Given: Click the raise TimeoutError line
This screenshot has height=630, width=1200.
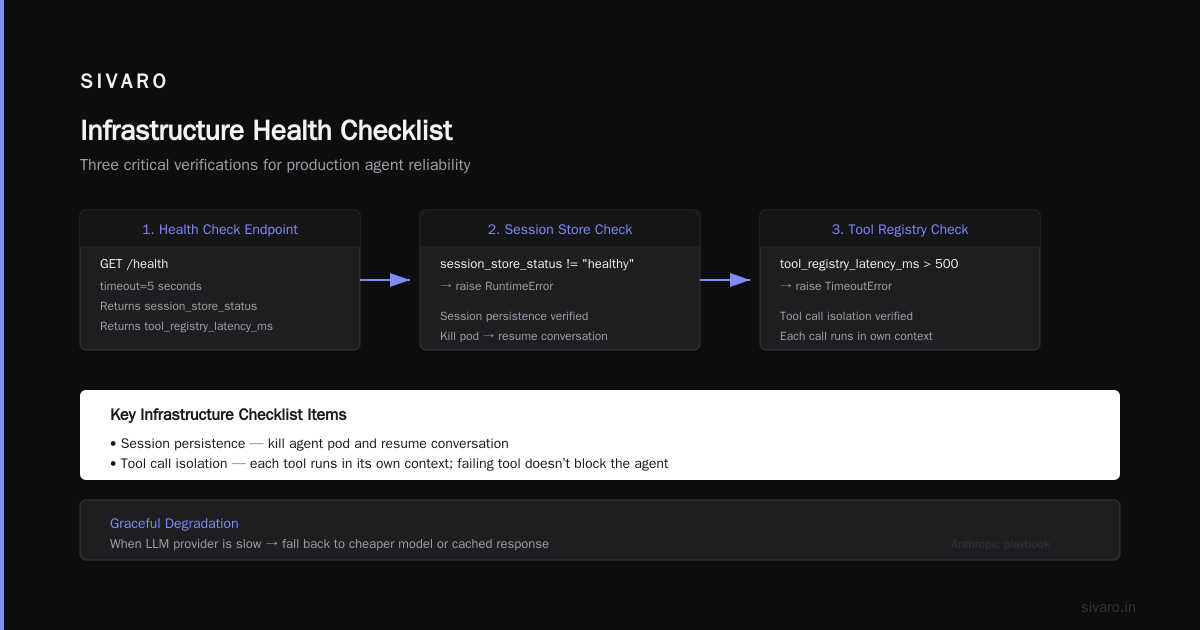Looking at the screenshot, I should pyautogui.click(x=836, y=286).
